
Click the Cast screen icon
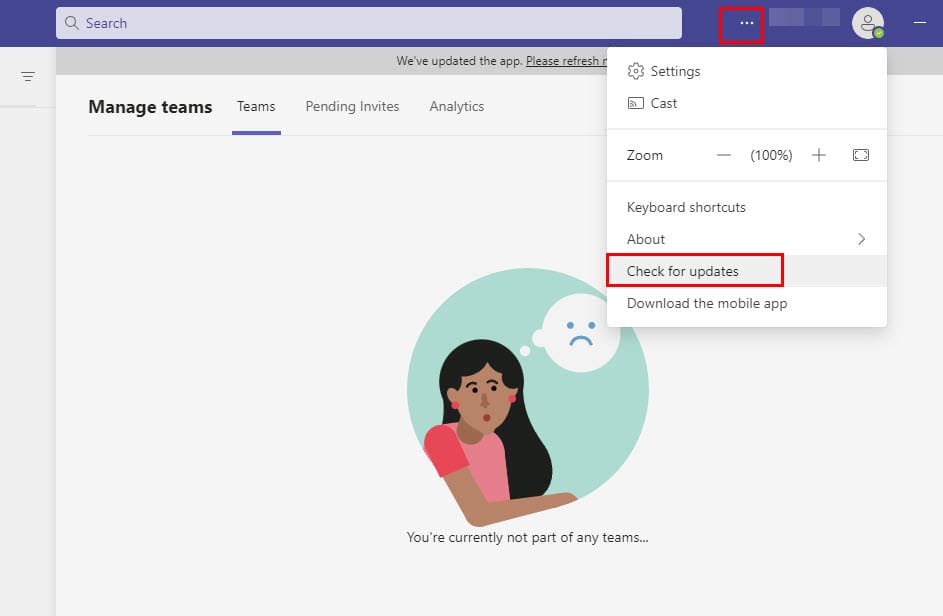tap(635, 103)
